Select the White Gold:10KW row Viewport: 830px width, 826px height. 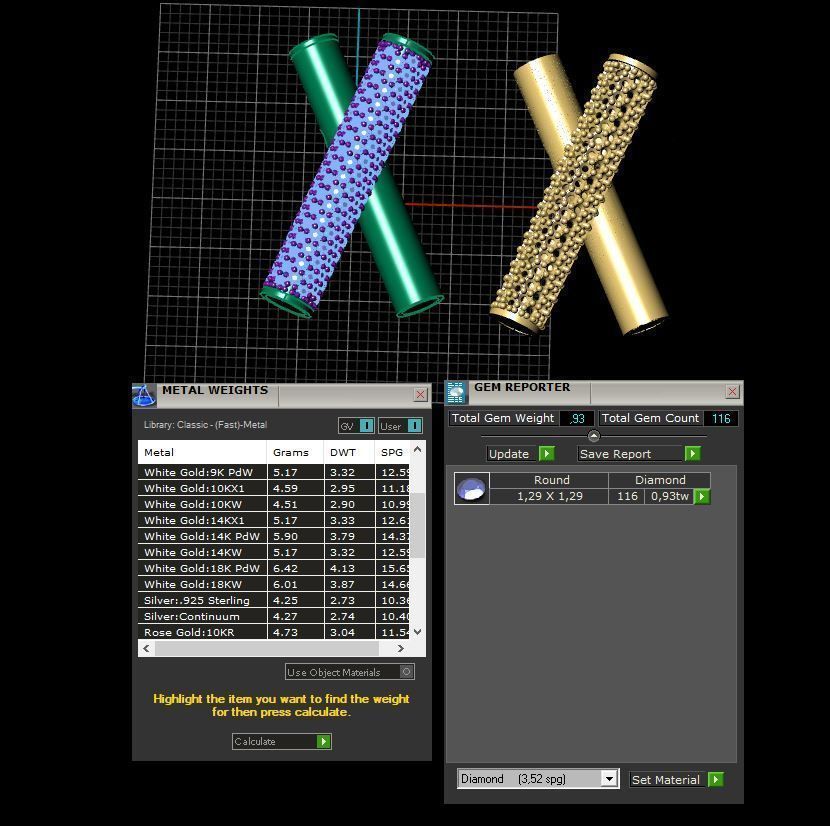pyautogui.click(x=274, y=504)
